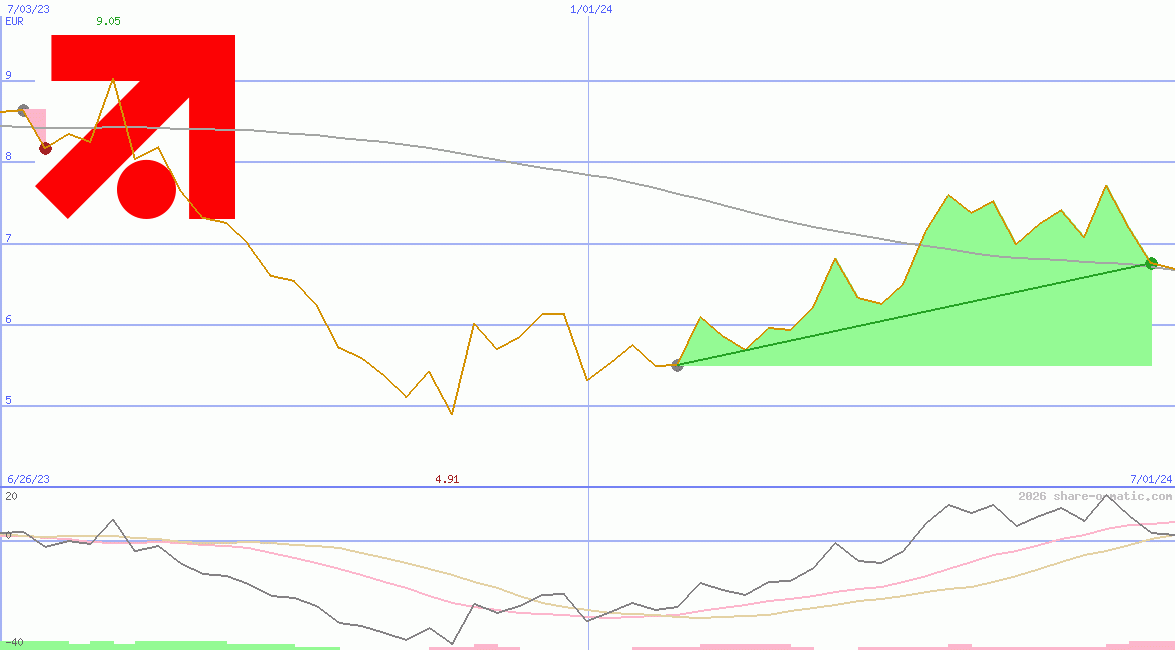1175x650 pixels.
Task: Click the 7/03/23 date label
Action: (x=28, y=9)
